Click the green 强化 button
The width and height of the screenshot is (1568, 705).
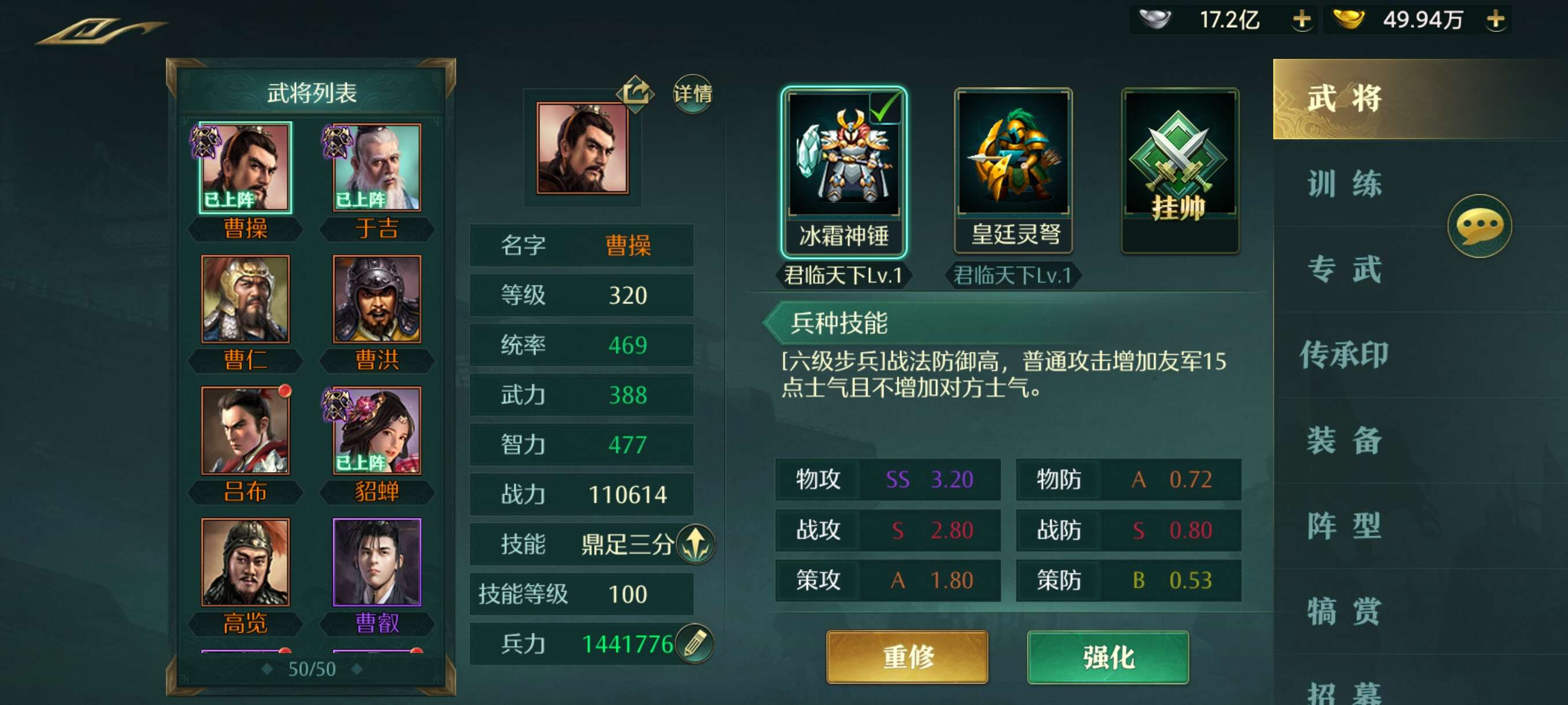coord(1108,657)
